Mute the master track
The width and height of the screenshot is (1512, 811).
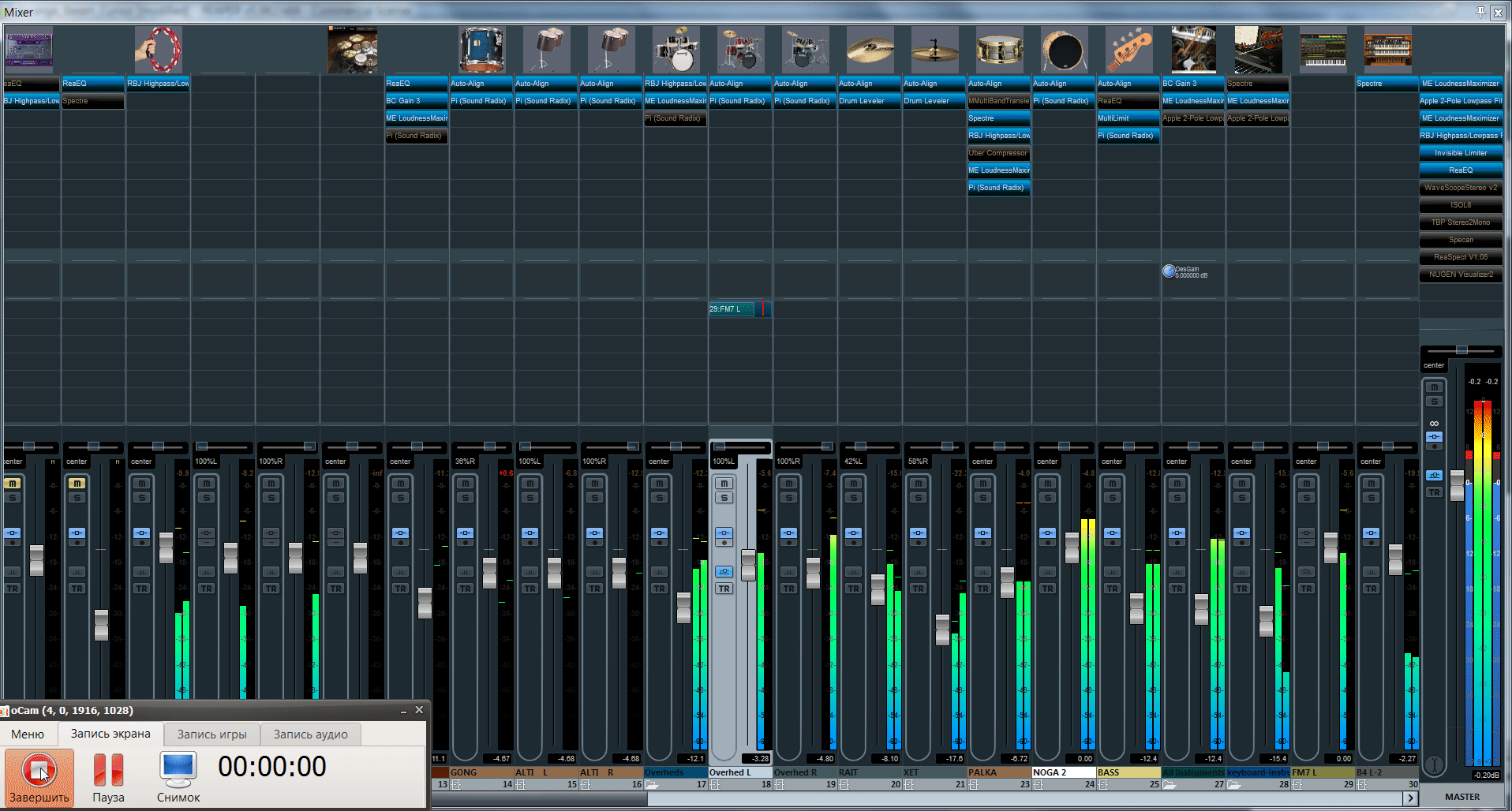(1434, 387)
